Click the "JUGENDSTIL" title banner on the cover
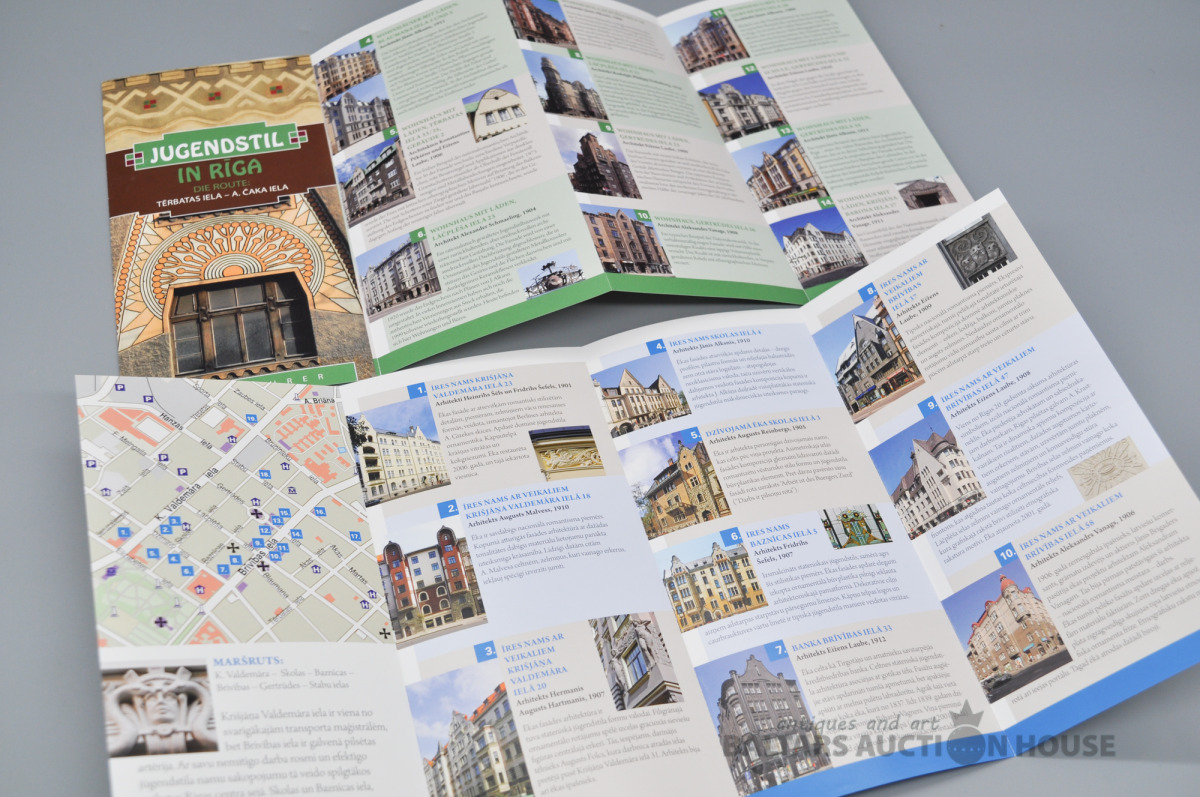Screen dimensions: 1200x797 pos(219,146)
